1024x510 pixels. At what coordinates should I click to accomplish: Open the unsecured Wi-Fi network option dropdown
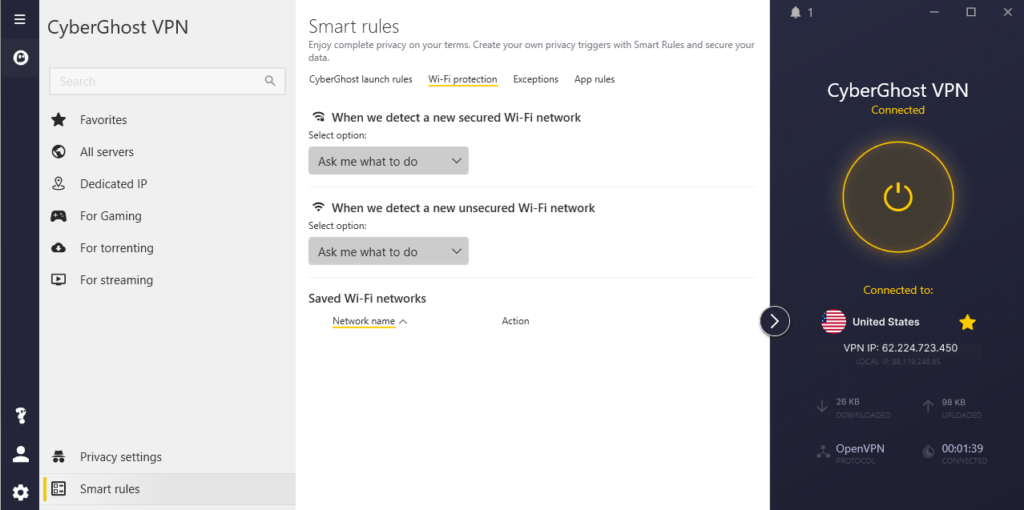[389, 251]
